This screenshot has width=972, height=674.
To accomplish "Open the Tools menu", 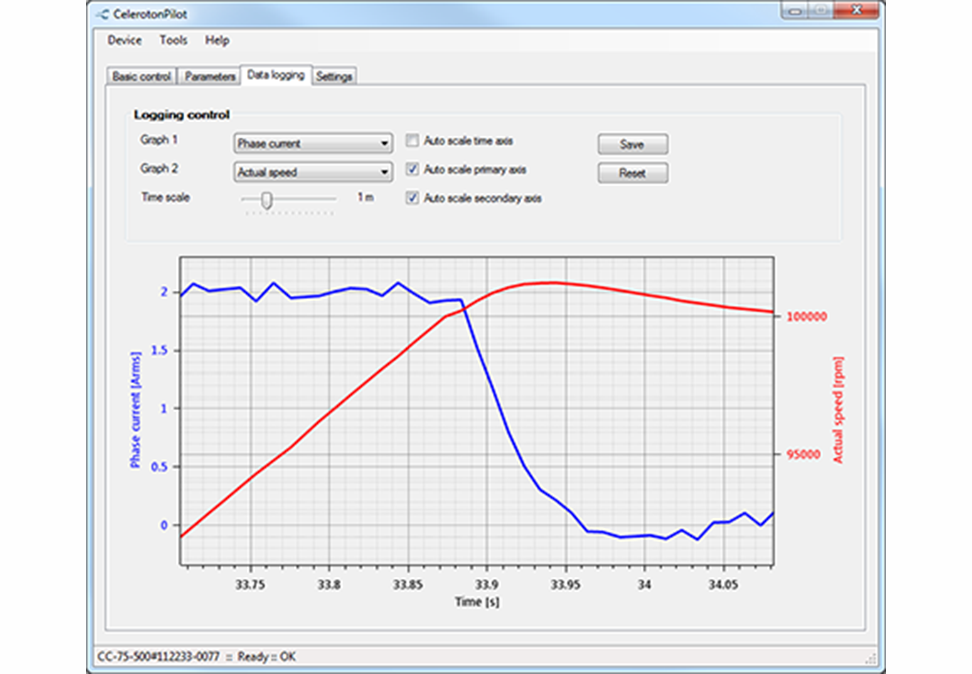I will 173,41.
